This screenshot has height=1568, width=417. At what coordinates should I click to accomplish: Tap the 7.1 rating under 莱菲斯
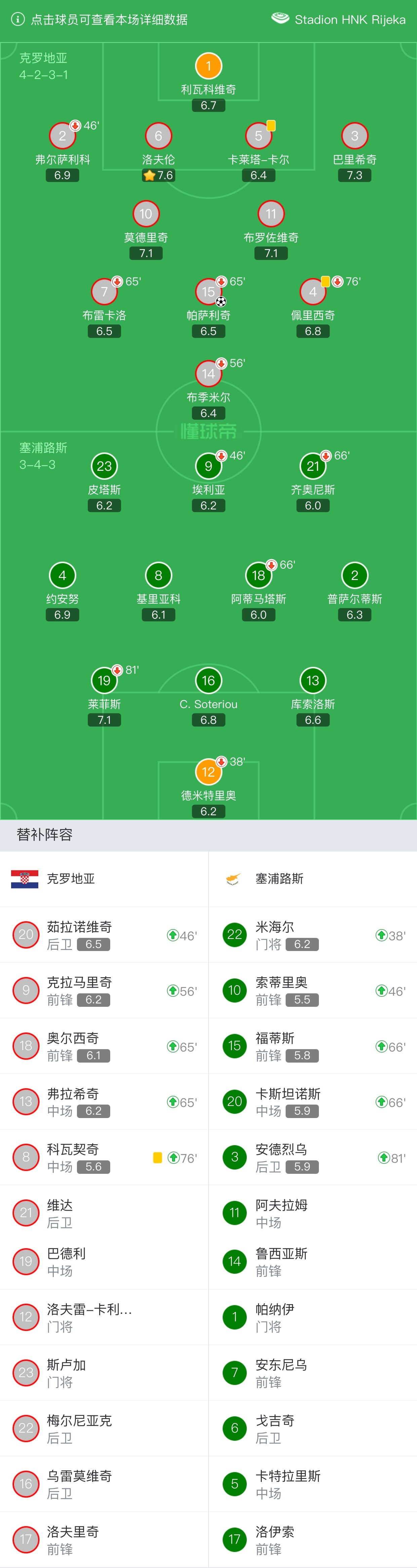pos(104,720)
